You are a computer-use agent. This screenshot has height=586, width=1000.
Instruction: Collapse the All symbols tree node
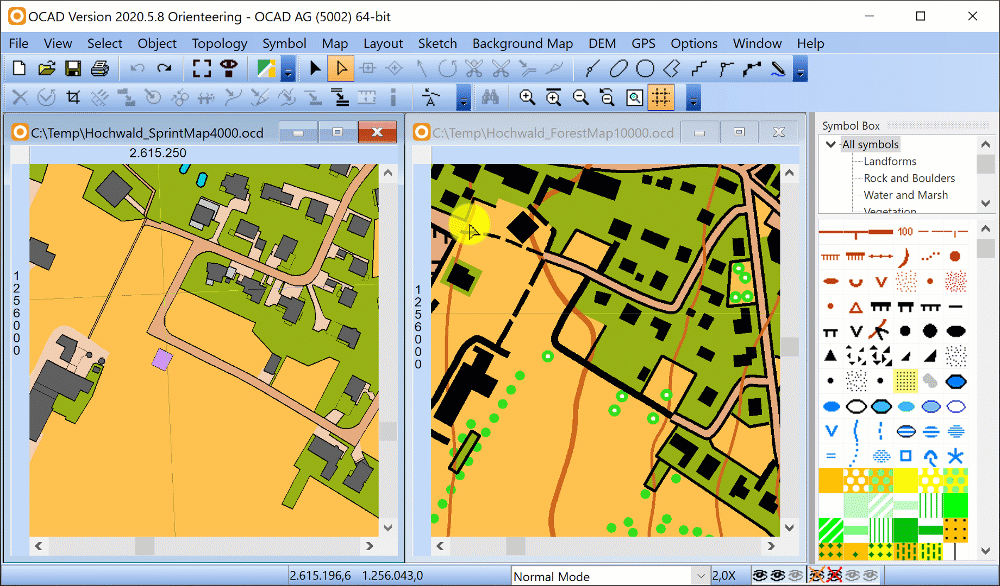coord(831,144)
